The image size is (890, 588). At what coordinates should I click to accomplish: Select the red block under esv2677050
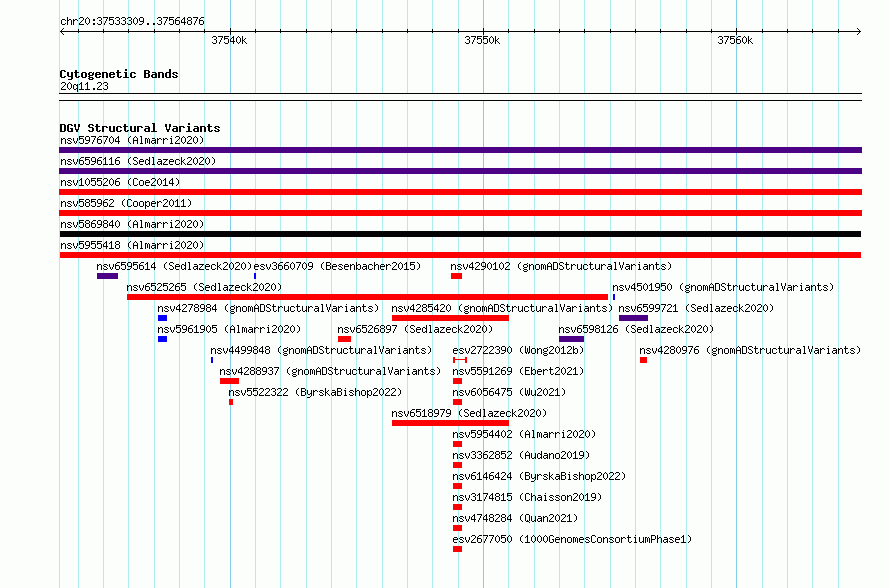click(x=457, y=549)
